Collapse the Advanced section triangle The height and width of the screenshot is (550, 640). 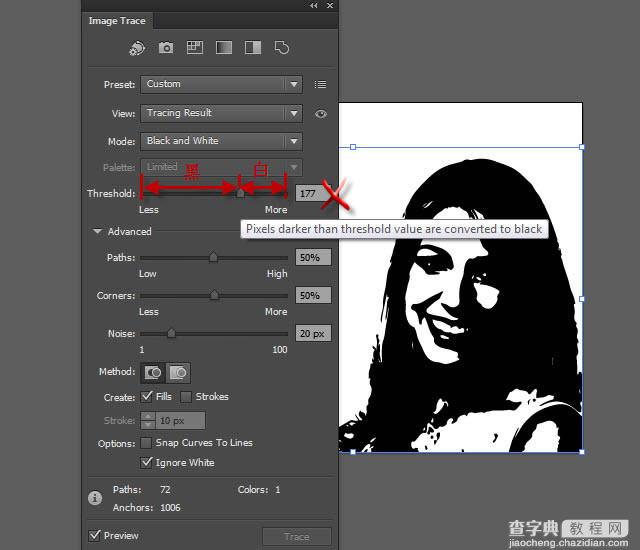[97, 231]
